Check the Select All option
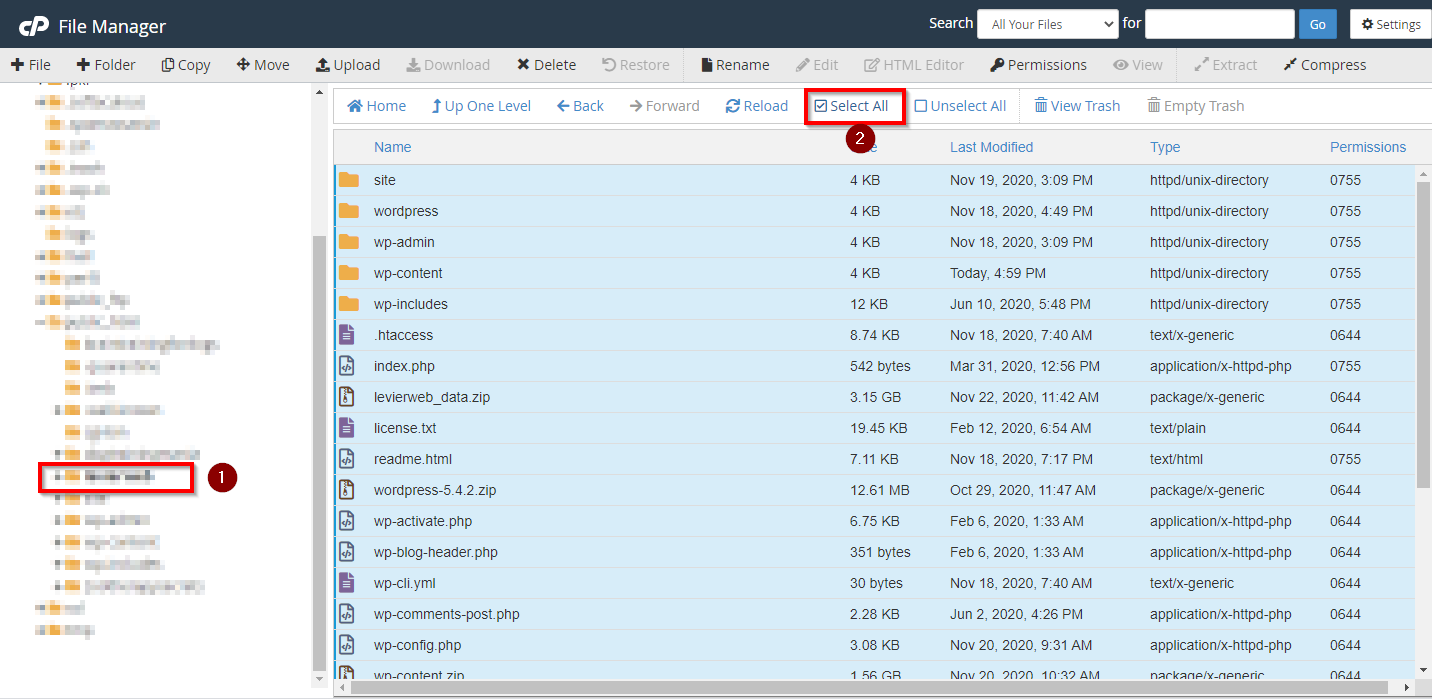This screenshot has height=700, width=1432. pyautogui.click(x=851, y=106)
